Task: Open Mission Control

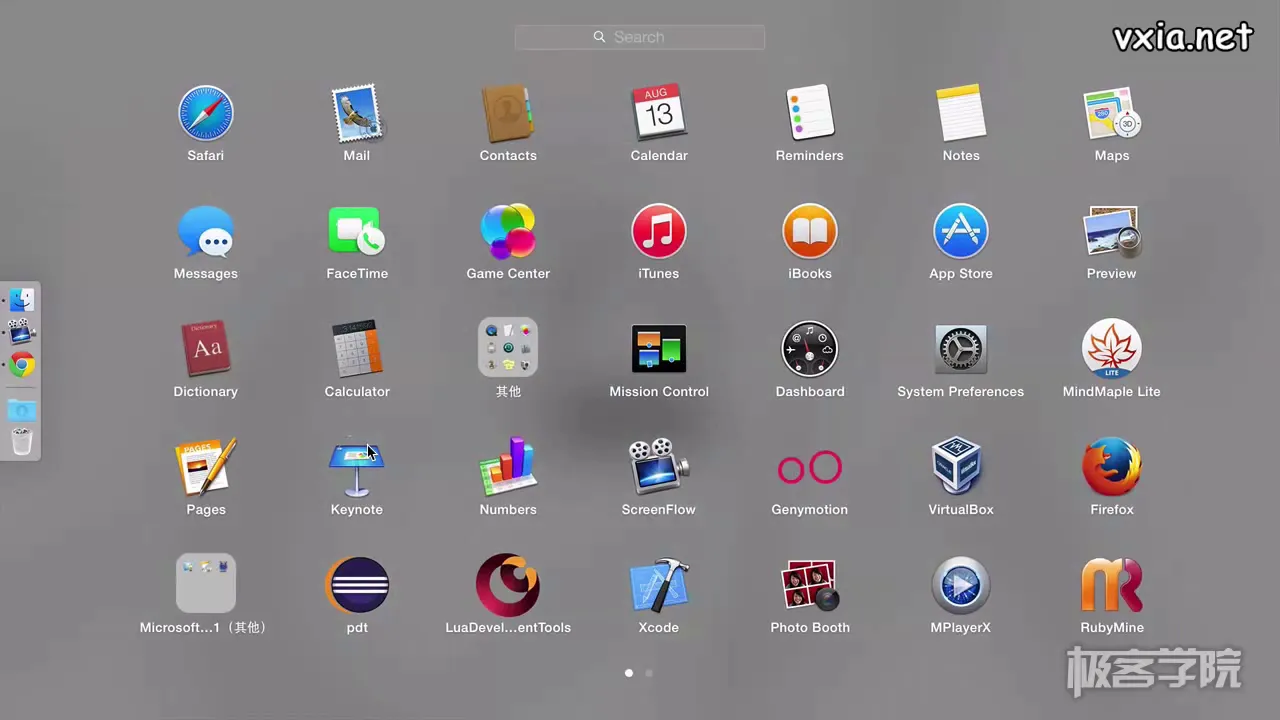Action: click(x=659, y=349)
